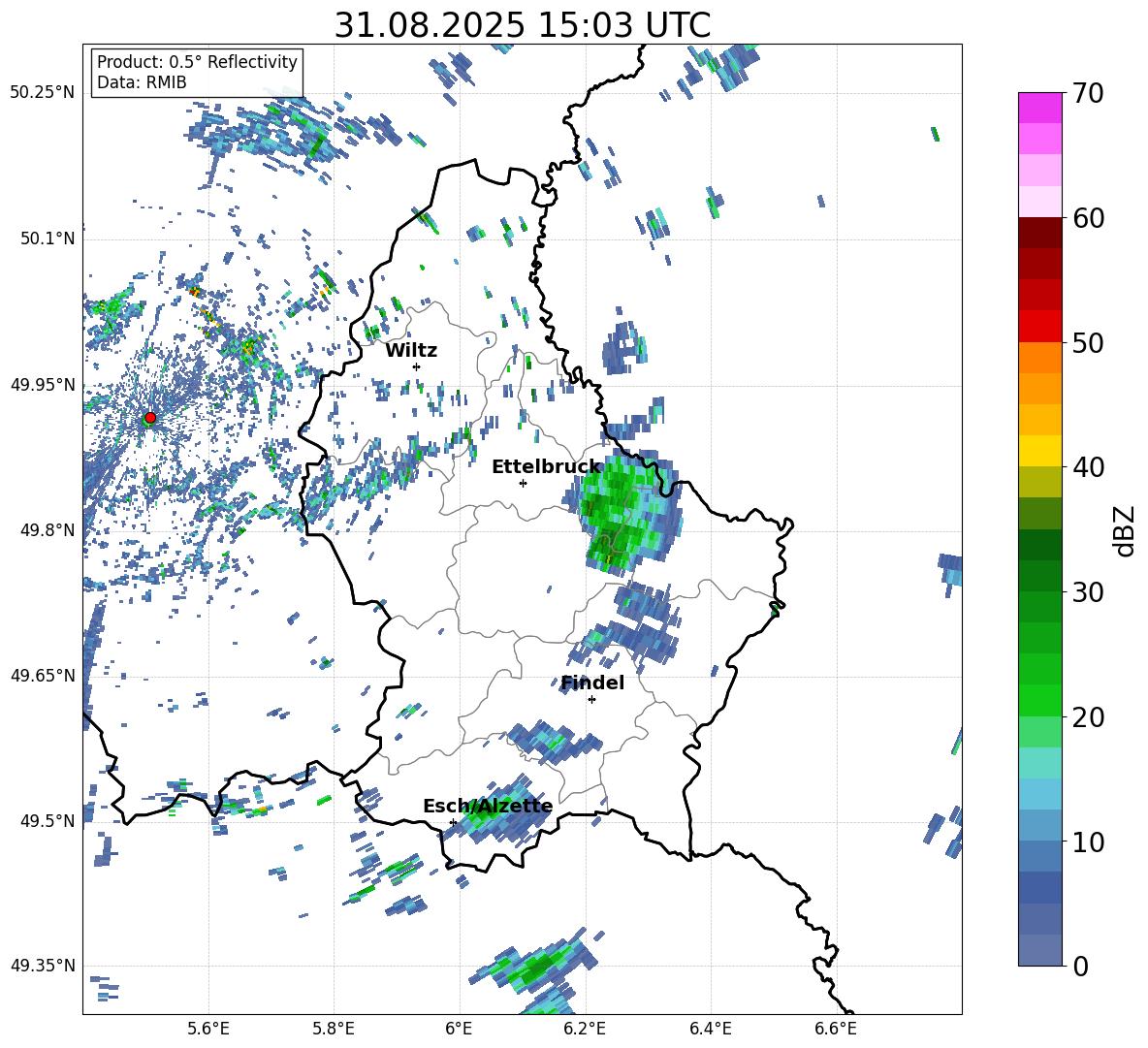
Task: Pick the bright green colorbar segment at 20
Action: 1039,700
